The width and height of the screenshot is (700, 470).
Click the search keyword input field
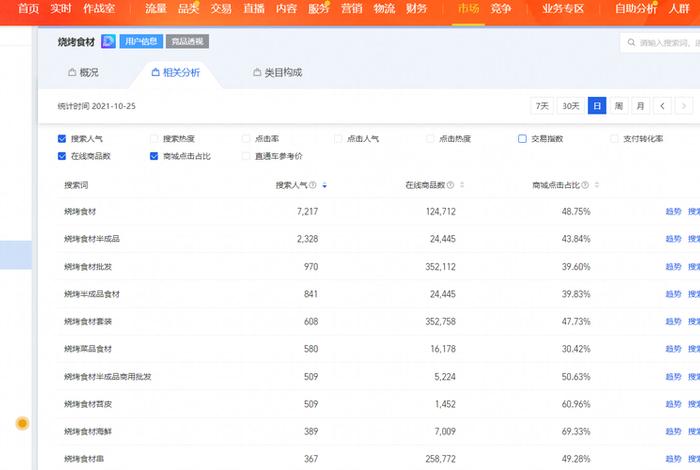665,43
